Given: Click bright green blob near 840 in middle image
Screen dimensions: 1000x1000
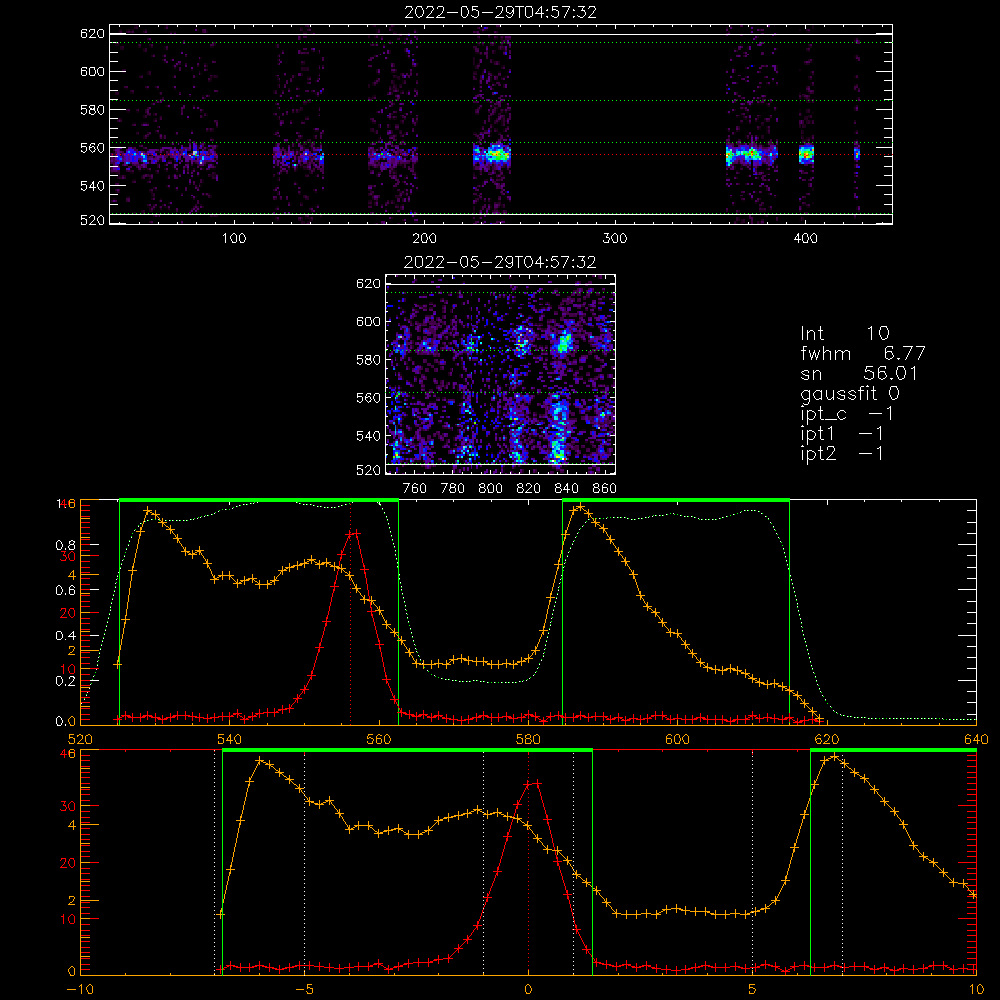Looking at the screenshot, I should click(x=564, y=343).
